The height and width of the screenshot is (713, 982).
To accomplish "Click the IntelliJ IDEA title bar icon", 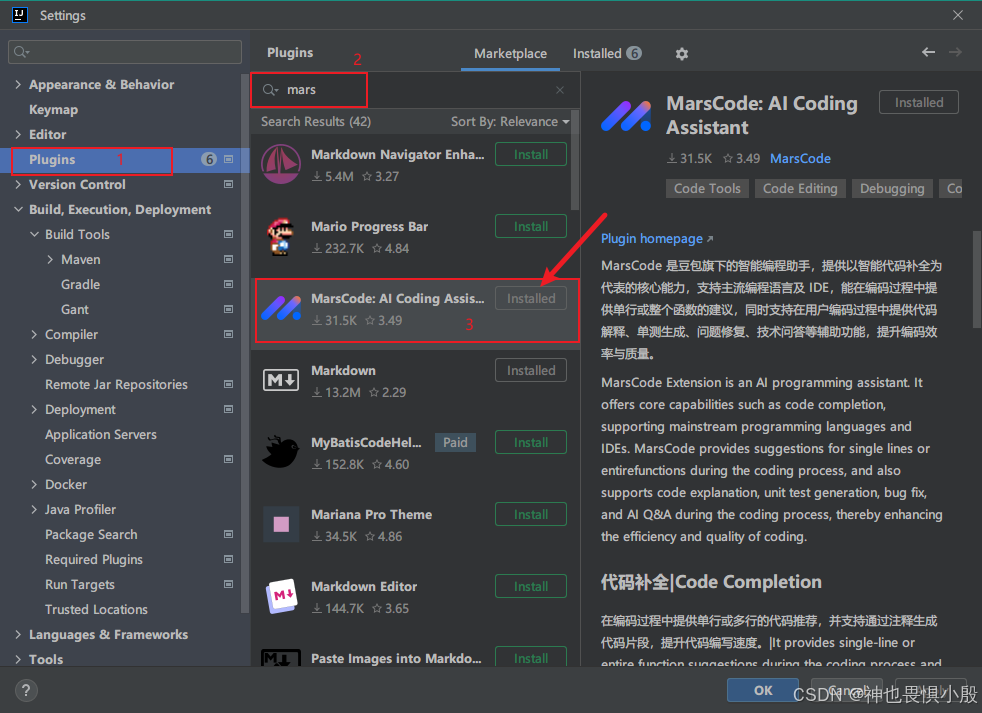I will pyautogui.click(x=19, y=14).
